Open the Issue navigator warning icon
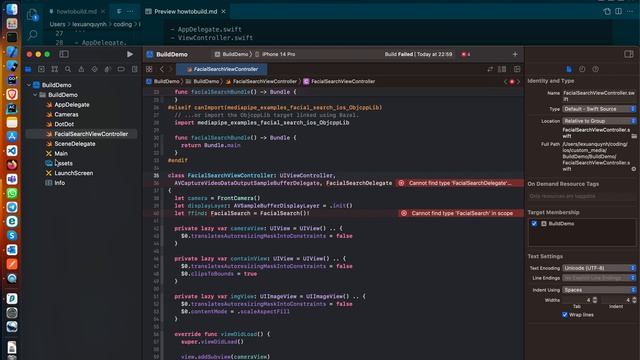This screenshot has height=360, width=640. pos(81,69)
